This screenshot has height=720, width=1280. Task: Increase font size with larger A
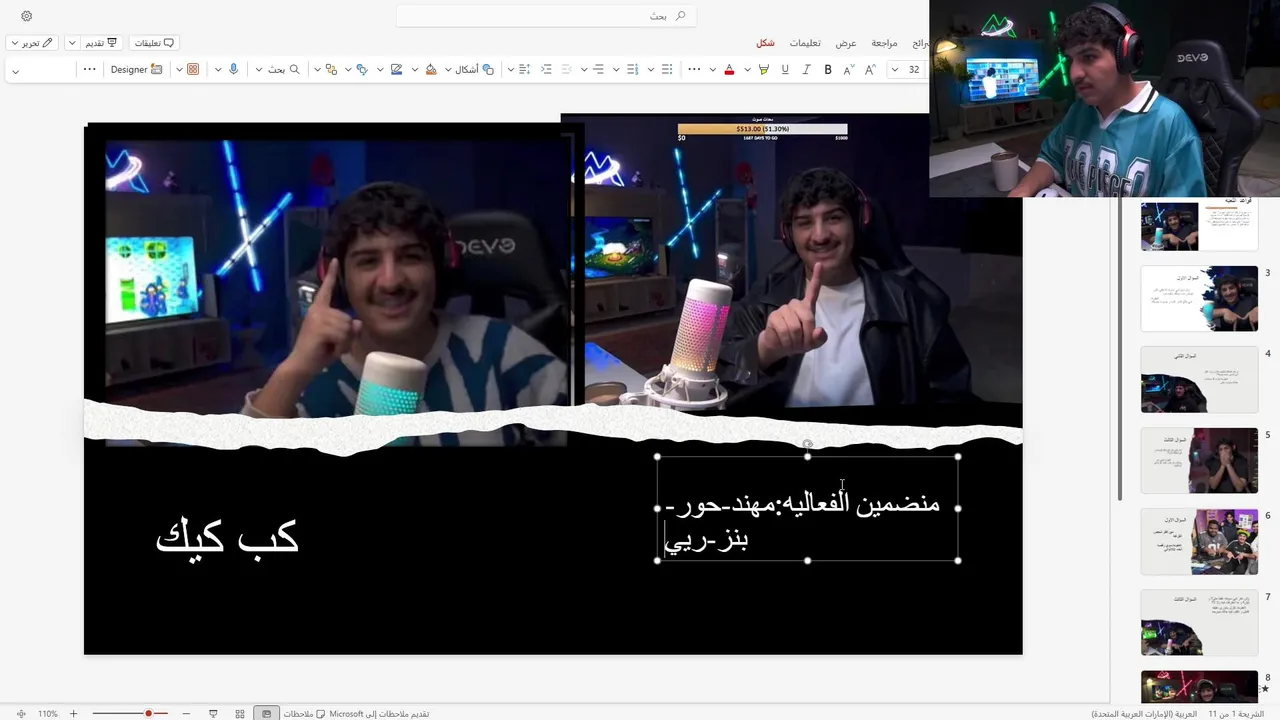870,70
